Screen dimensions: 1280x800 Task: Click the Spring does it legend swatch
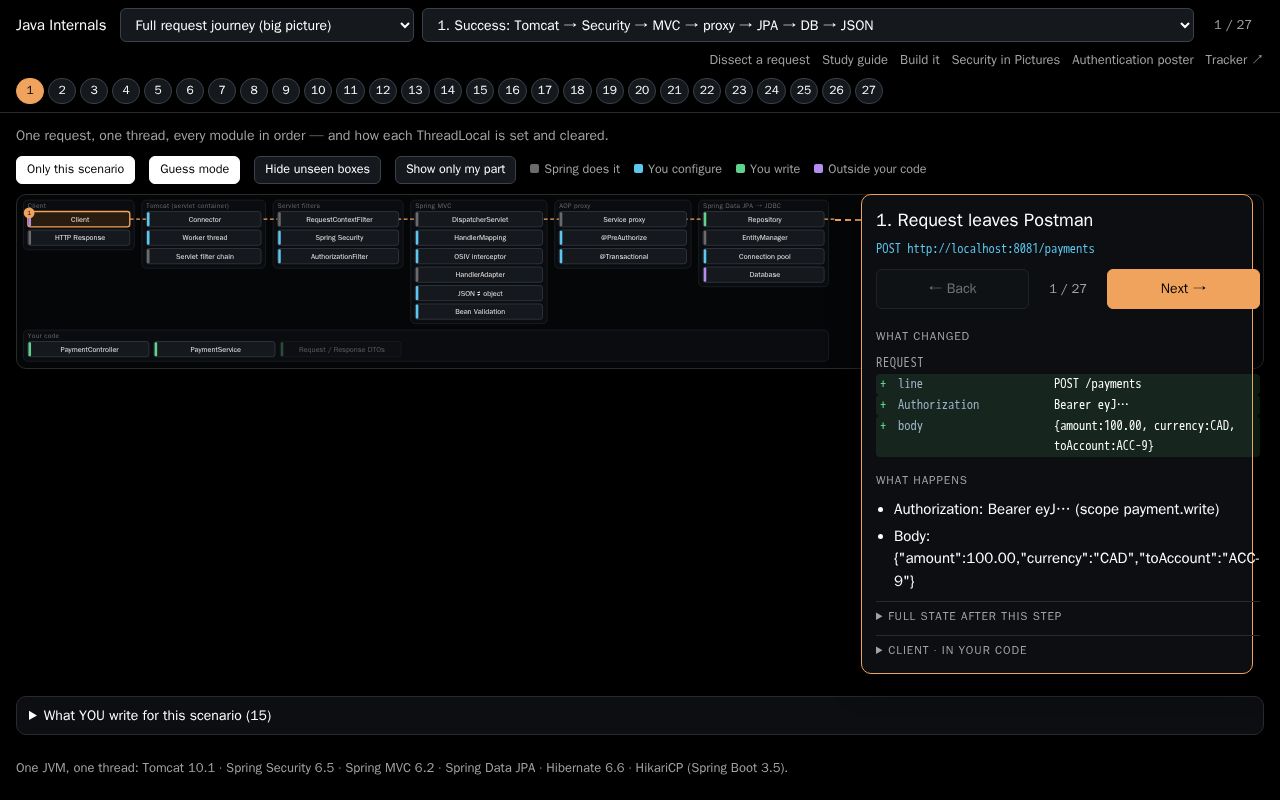tap(535, 169)
